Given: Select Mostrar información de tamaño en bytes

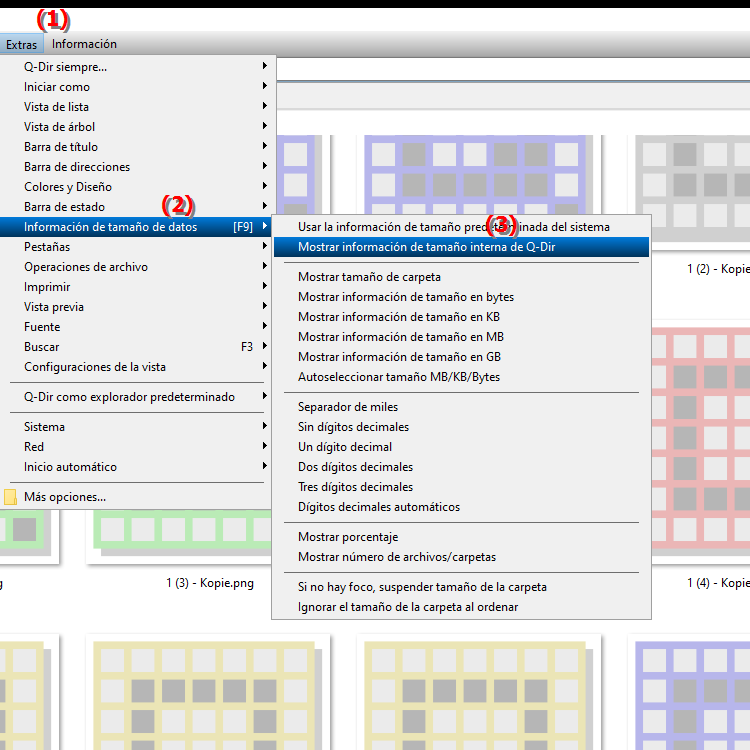Looking at the screenshot, I should point(462,298).
